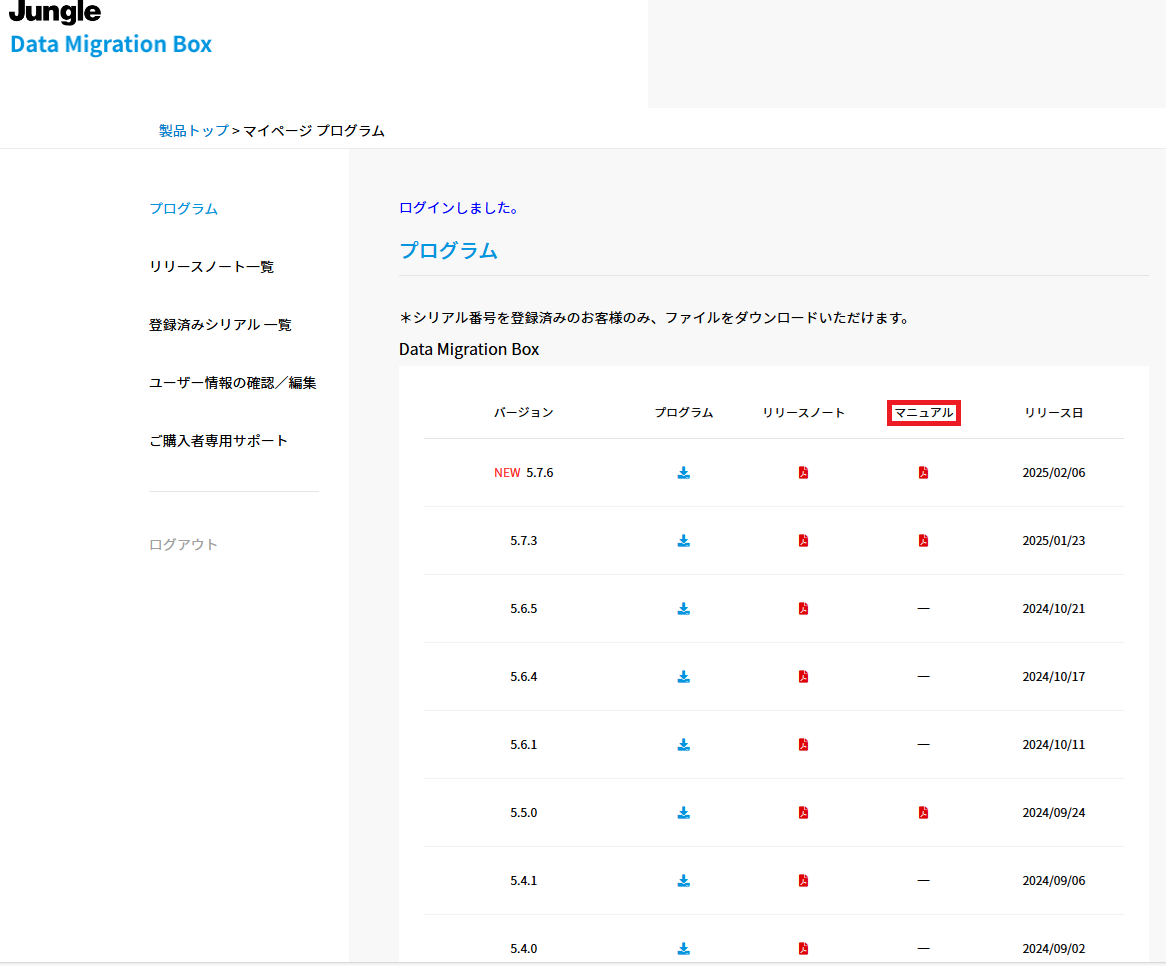The height and width of the screenshot is (966, 1166).
Task: Click release date 2024/09/02
Action: tap(1054, 949)
